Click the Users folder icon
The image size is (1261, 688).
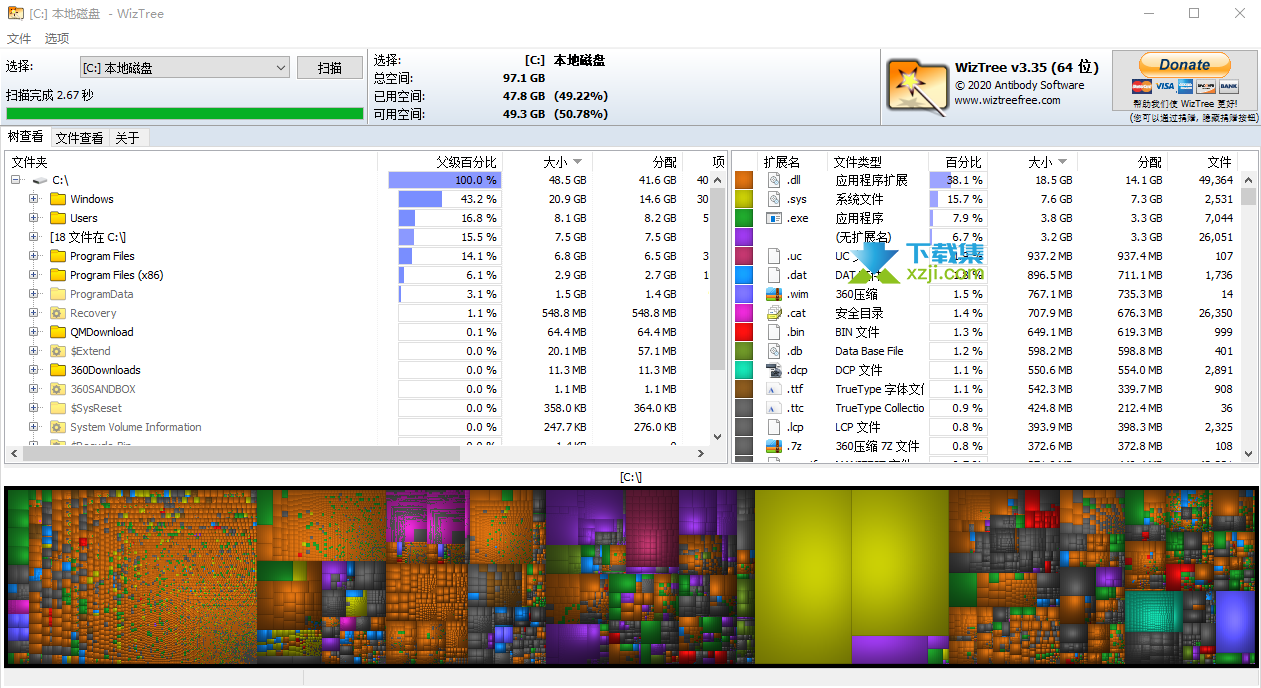58,218
